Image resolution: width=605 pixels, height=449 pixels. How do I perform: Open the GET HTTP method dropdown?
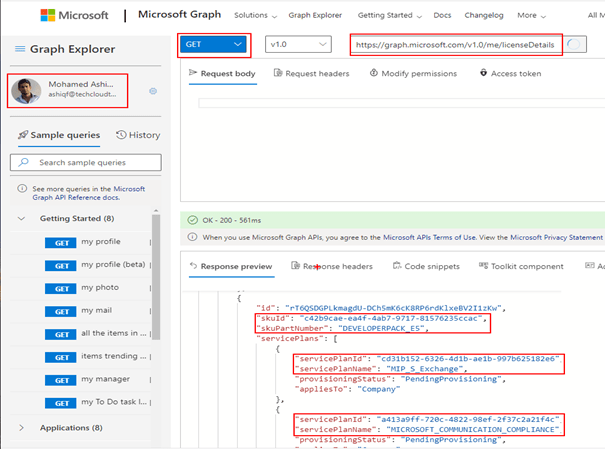pyautogui.click(x=213, y=45)
